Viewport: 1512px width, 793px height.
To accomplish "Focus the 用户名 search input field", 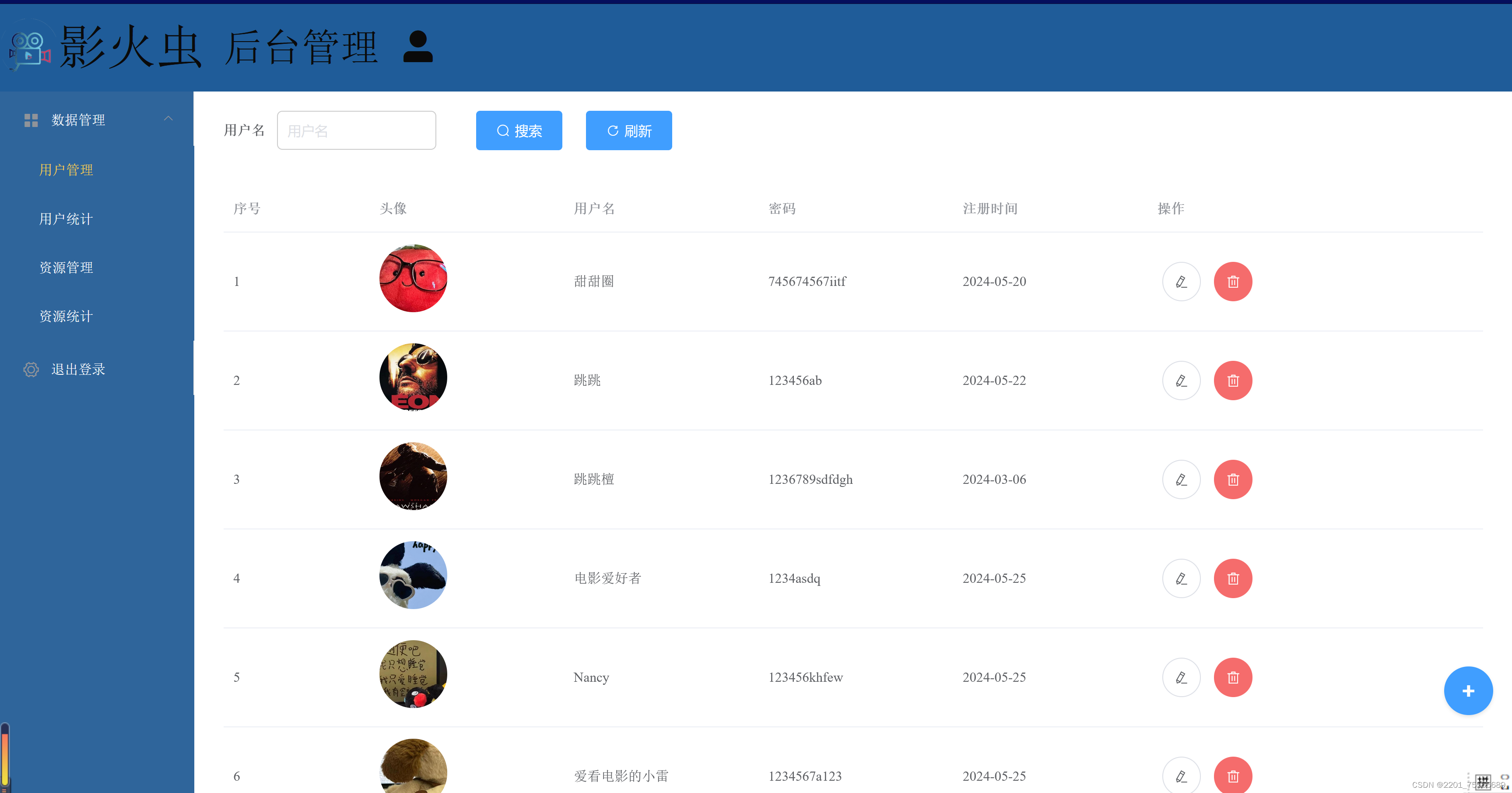I will click(356, 130).
